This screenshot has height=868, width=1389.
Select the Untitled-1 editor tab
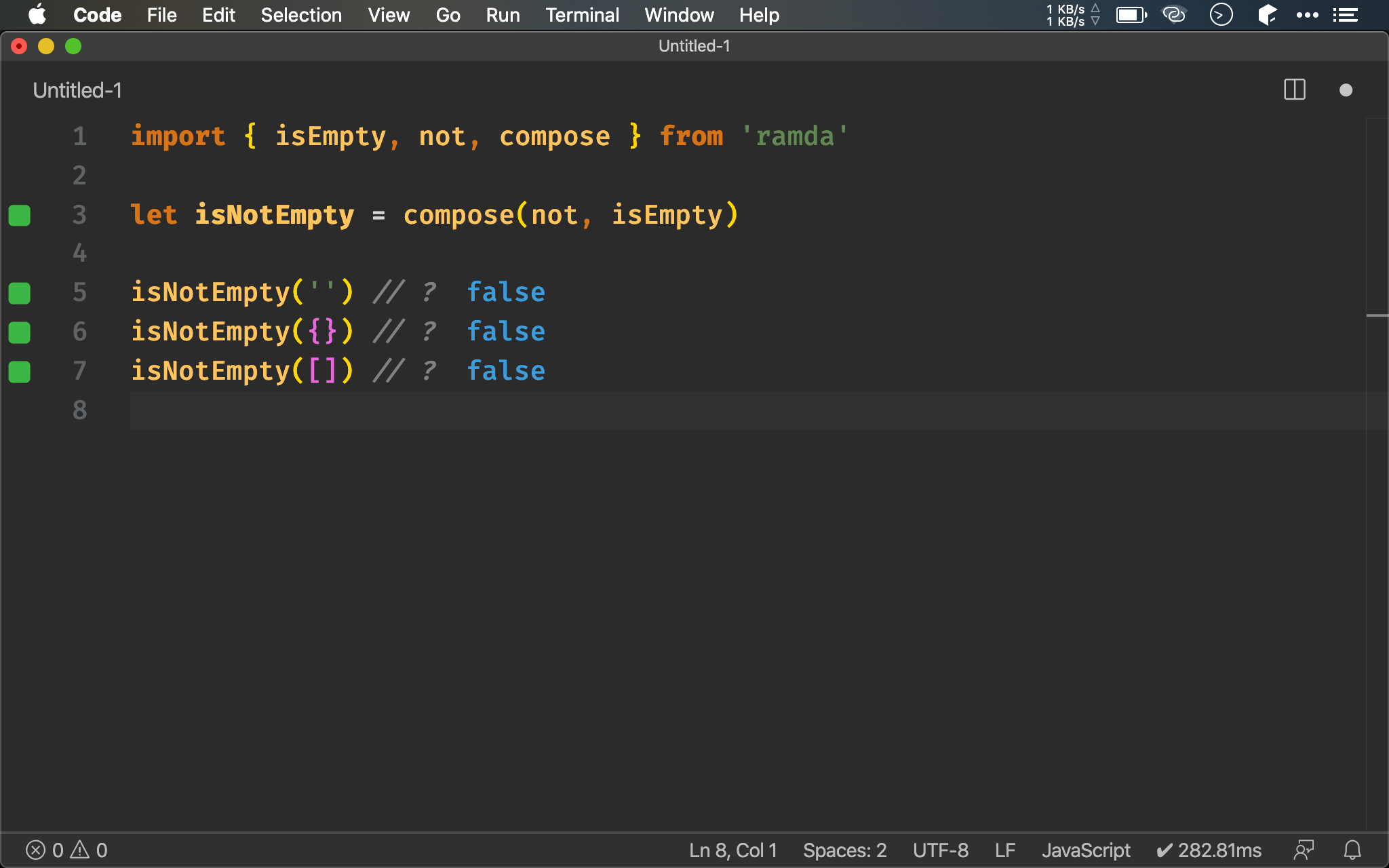(77, 90)
